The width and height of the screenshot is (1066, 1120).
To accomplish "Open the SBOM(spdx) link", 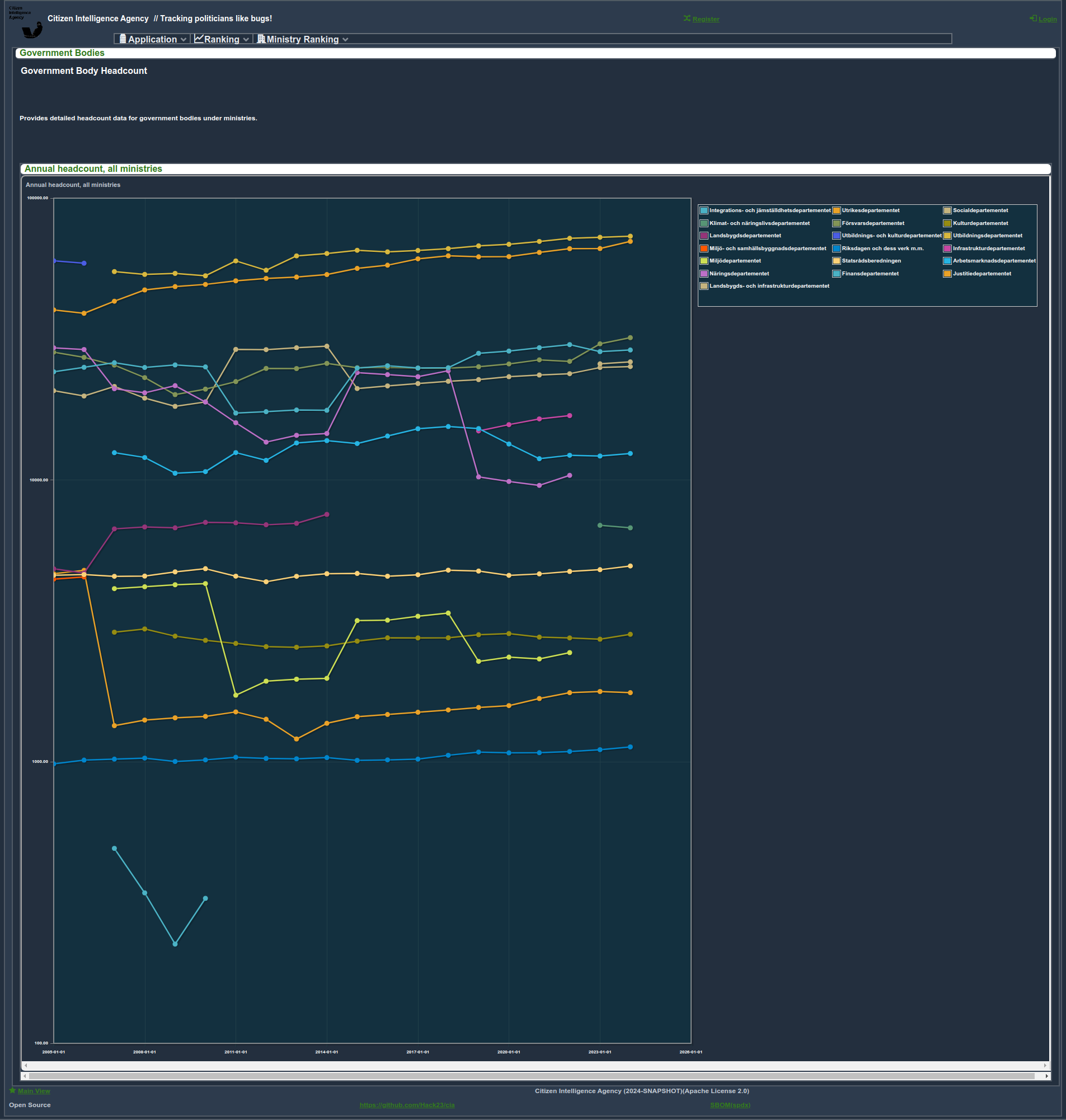I will tap(730, 1105).
